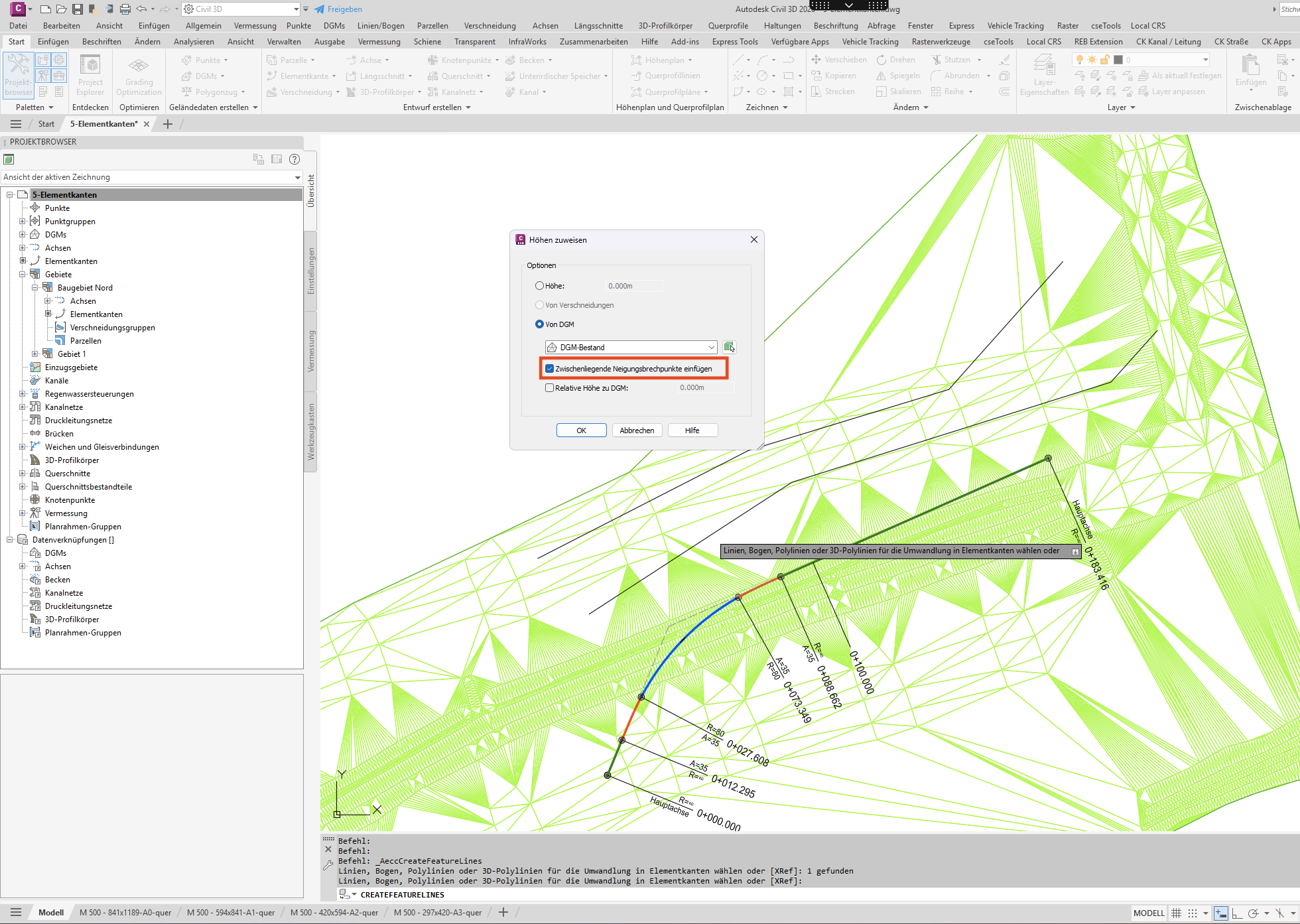This screenshot has width=1300, height=924.
Task: Click the Layer-Eigenschaften icon
Action: pyautogui.click(x=1044, y=75)
